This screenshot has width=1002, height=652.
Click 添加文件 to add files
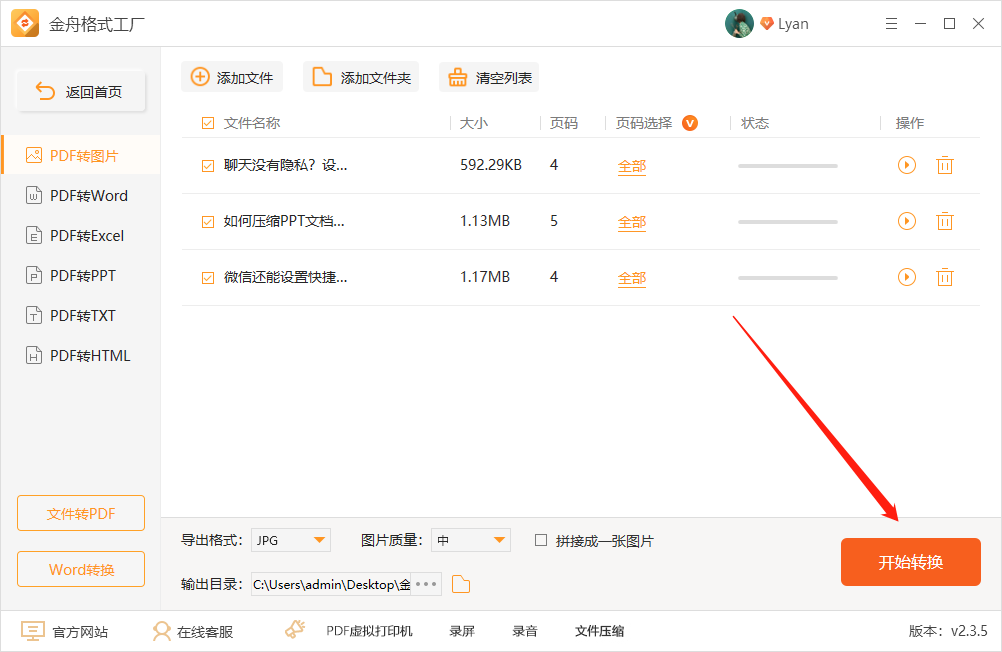point(232,77)
